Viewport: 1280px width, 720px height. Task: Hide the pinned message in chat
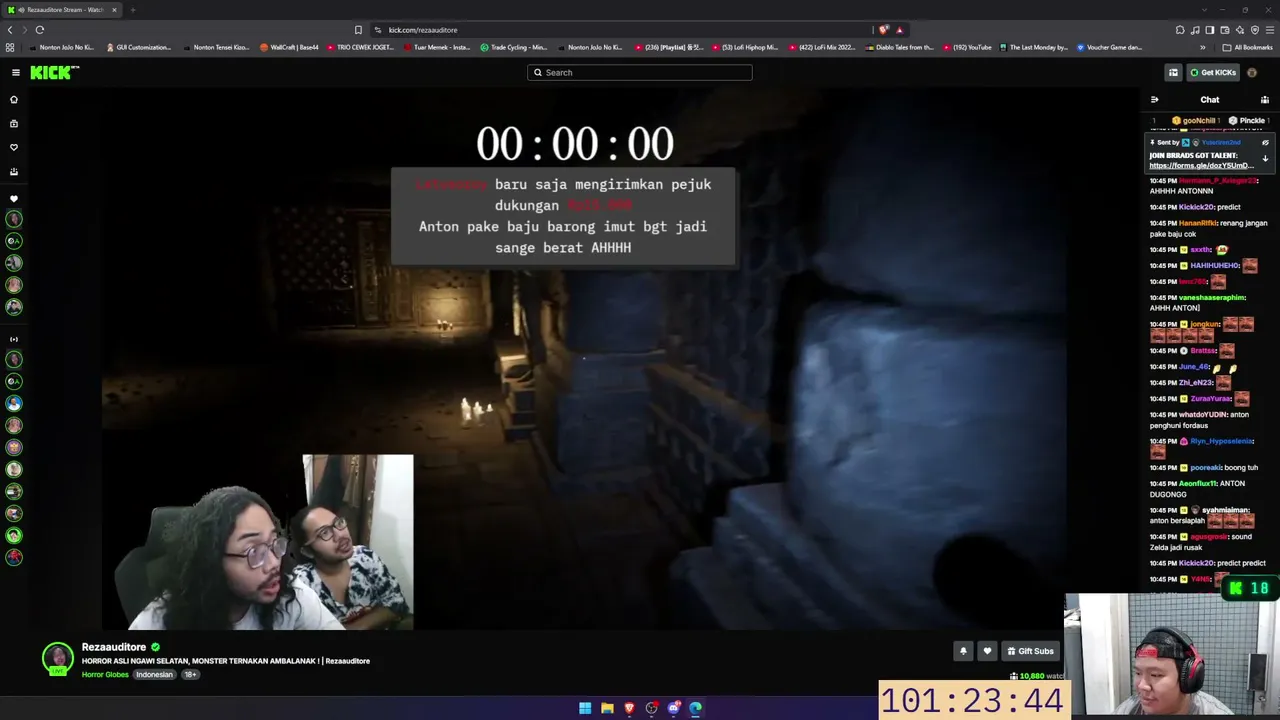click(x=1265, y=143)
